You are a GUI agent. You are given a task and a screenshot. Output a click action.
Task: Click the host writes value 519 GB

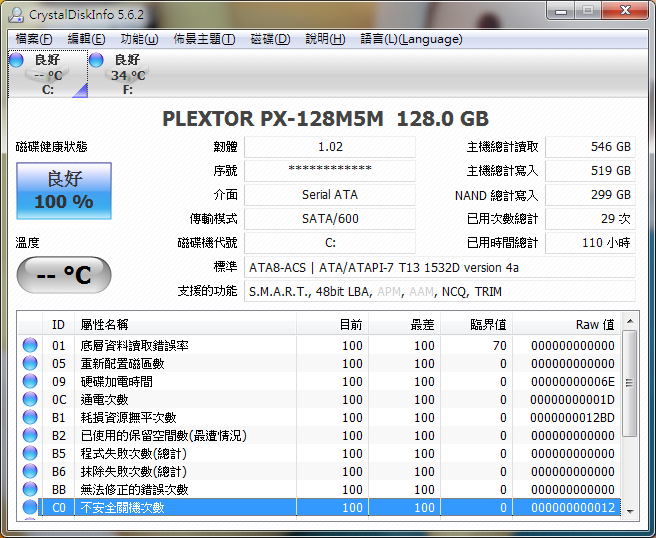click(x=590, y=171)
